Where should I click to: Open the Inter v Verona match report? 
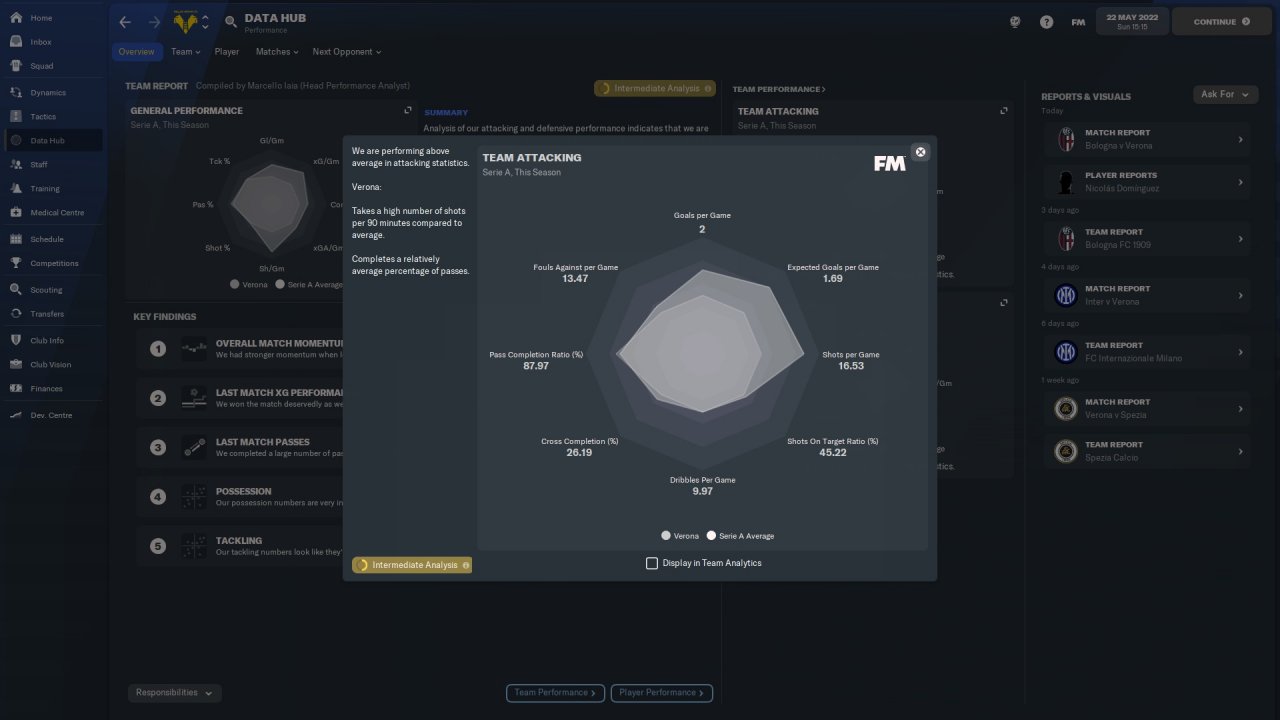click(1149, 295)
